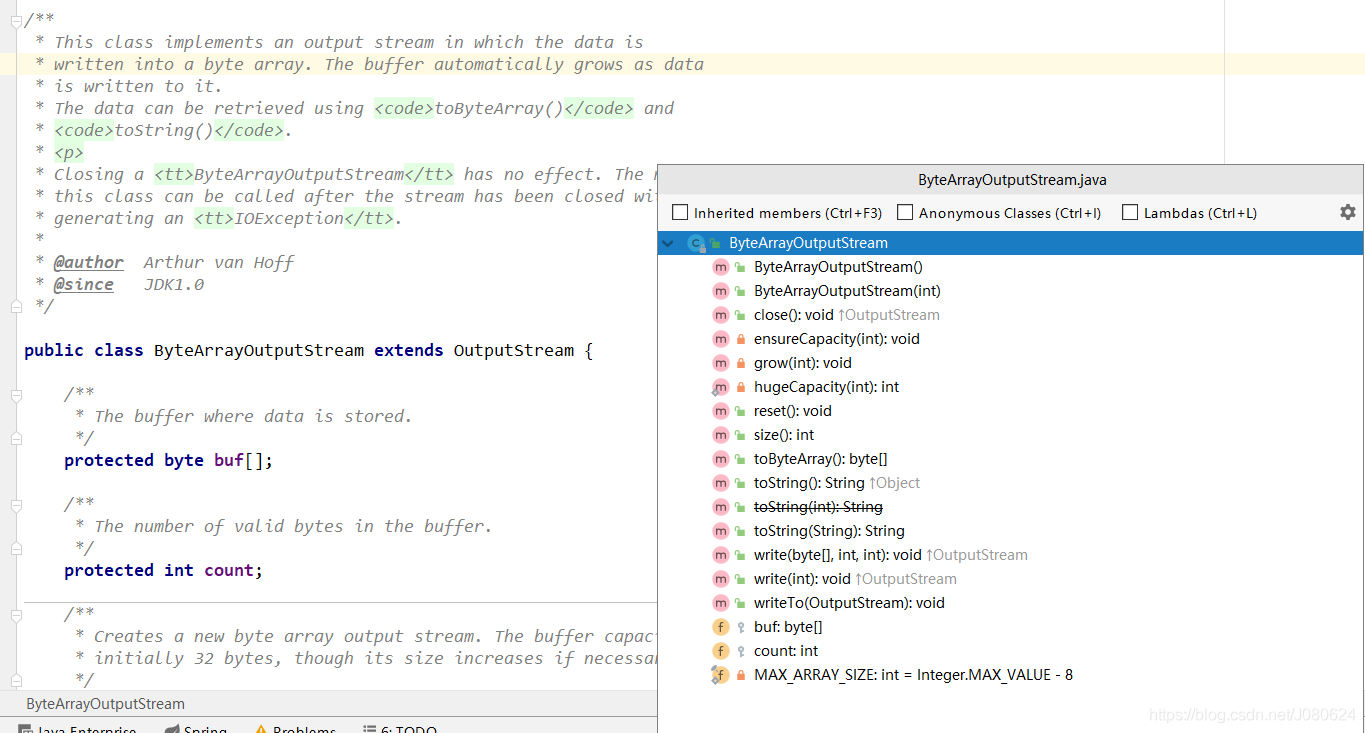The image size is (1365, 733).
Task: Click method icon of toString(String): String
Action: [x=720, y=531]
